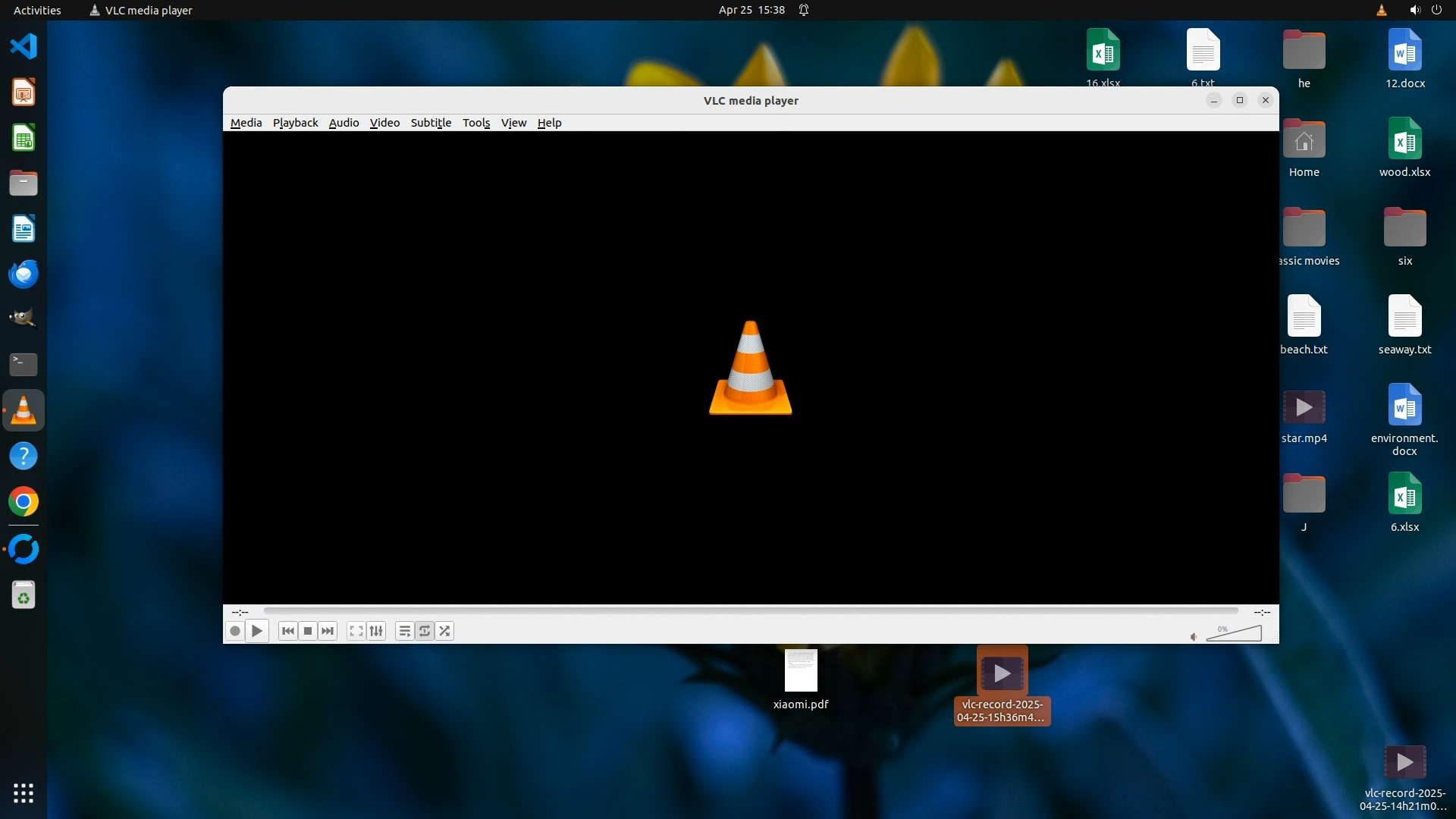This screenshot has height=819, width=1456.
Task: Mute audio via the speaker icon
Action: click(1194, 637)
